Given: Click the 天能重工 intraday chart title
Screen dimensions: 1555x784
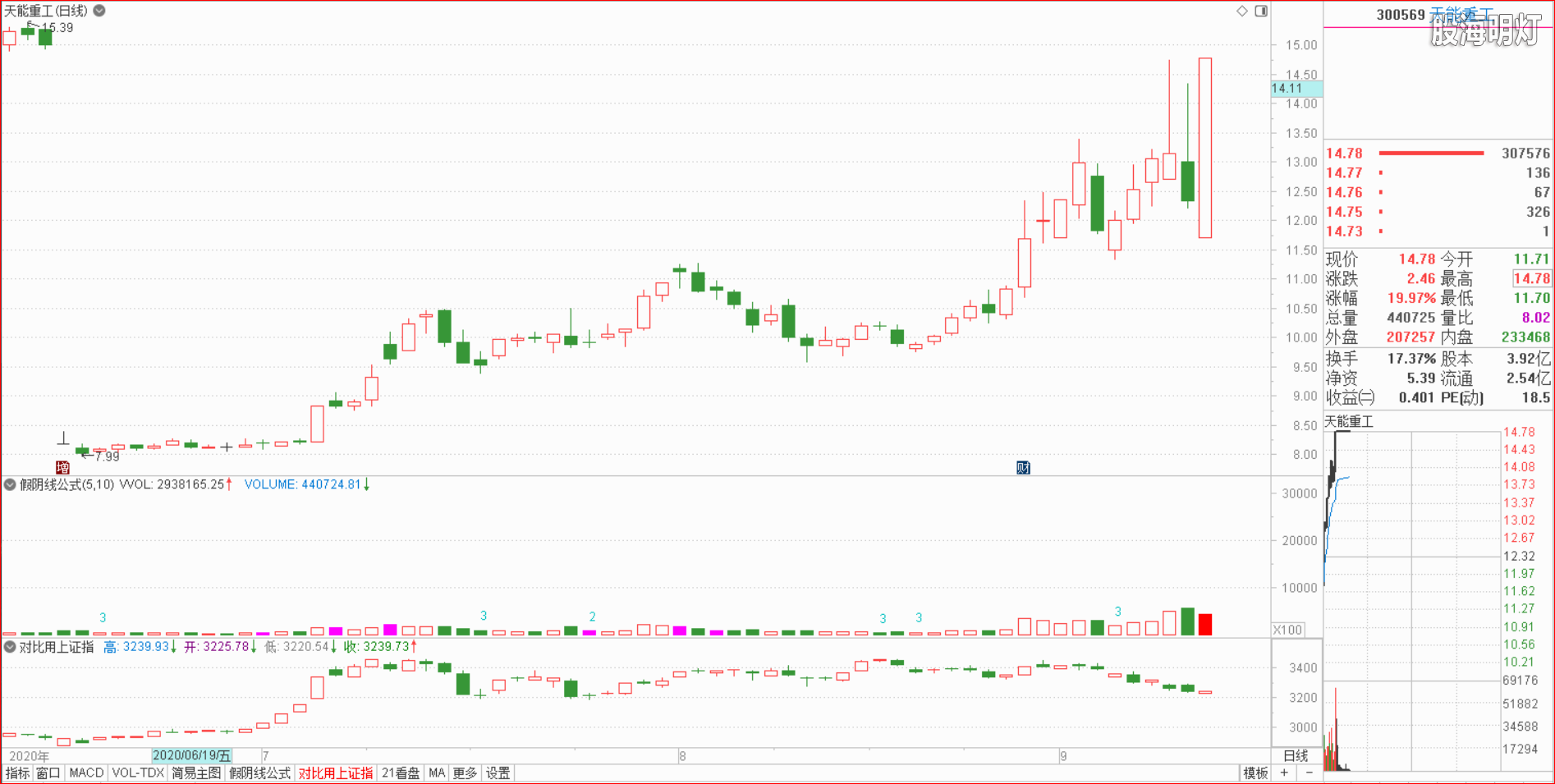Looking at the screenshot, I should (1349, 421).
